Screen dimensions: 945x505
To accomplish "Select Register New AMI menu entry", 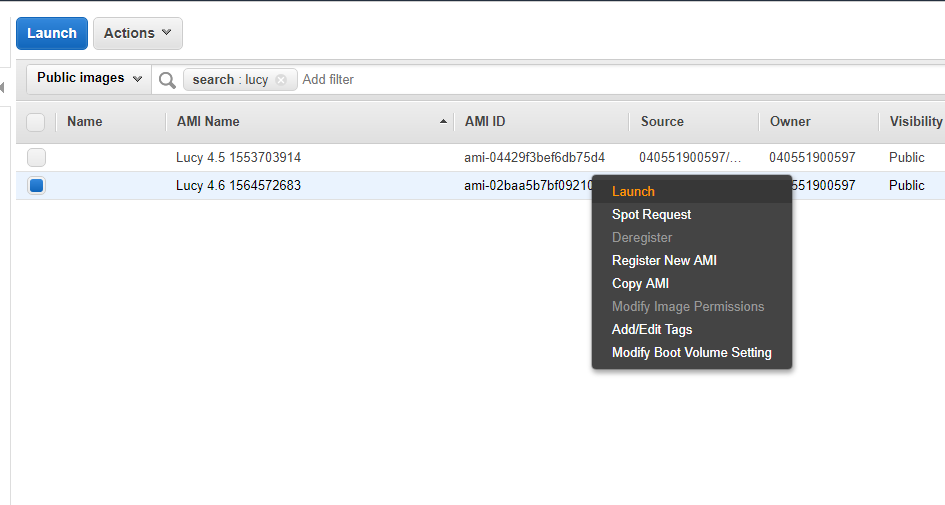I will click(x=692, y=260).
